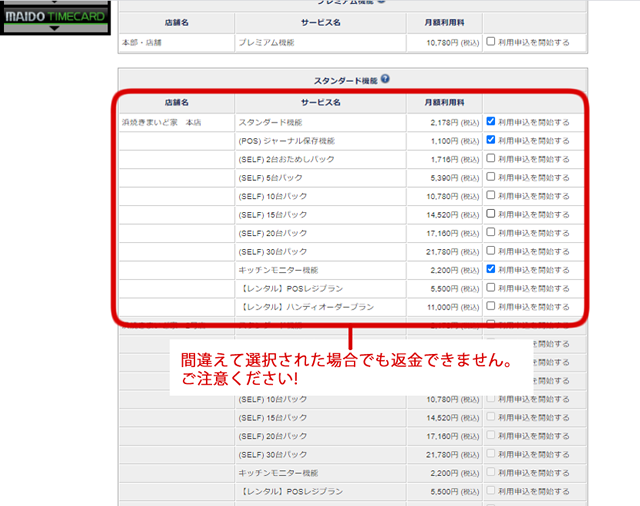Screen dimensions: 640x506
Task: Click the (SELF) 5台パック service name
Action: click(271, 178)
